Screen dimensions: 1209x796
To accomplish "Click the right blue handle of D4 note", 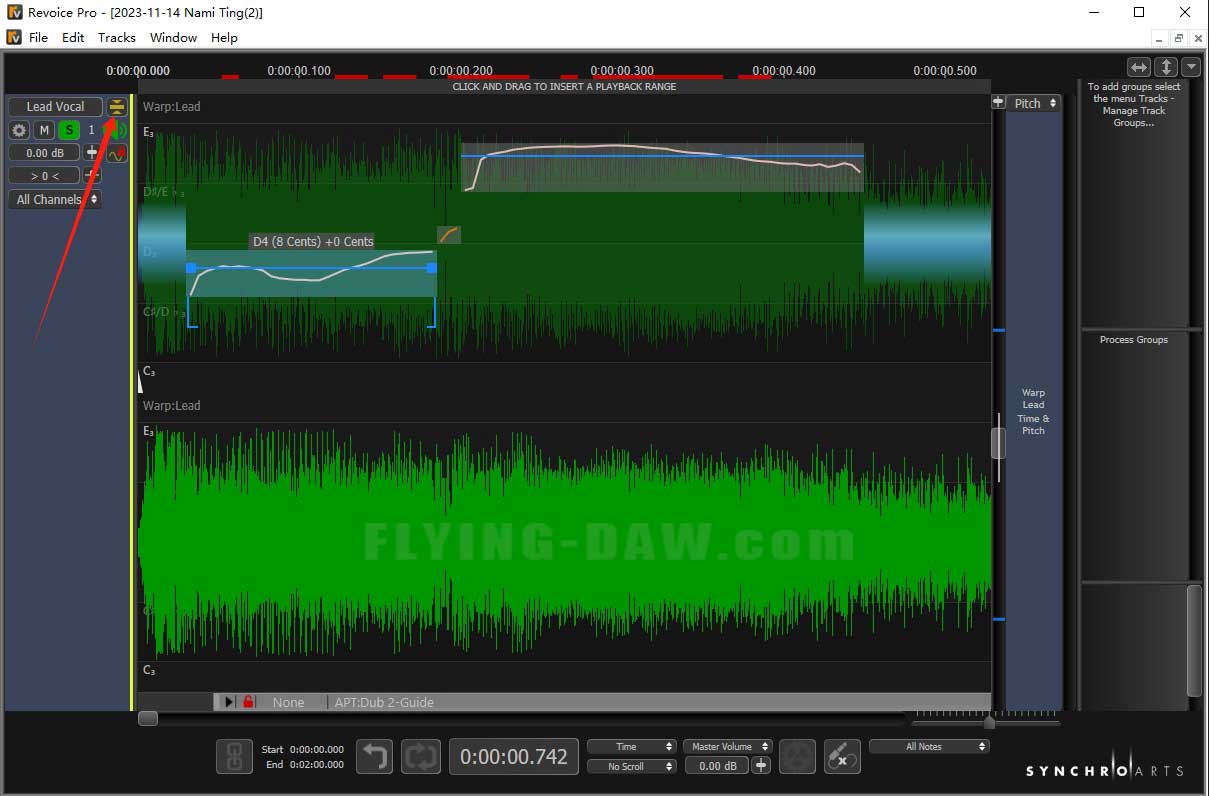I will [x=432, y=268].
